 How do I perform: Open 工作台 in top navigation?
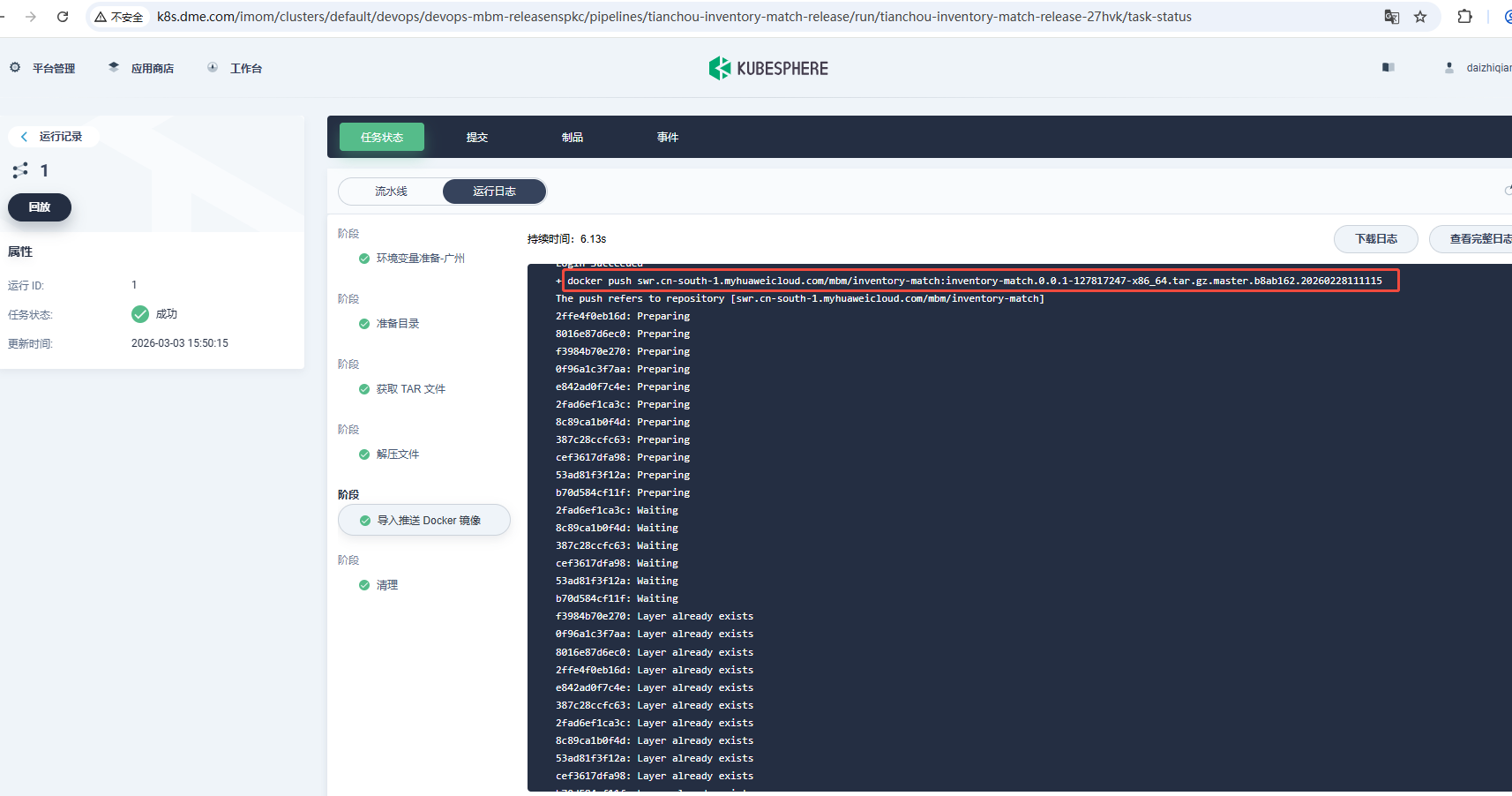click(x=245, y=68)
